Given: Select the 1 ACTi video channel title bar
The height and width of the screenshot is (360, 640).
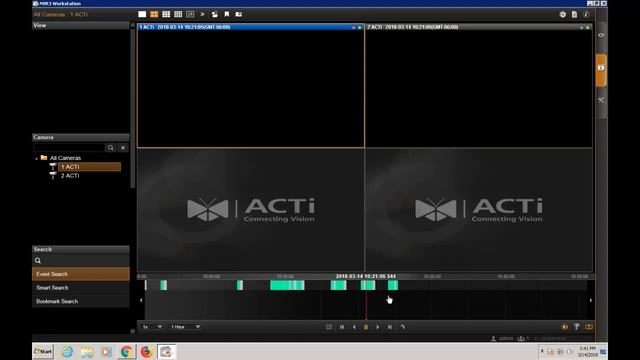Looking at the screenshot, I should [x=251, y=27].
